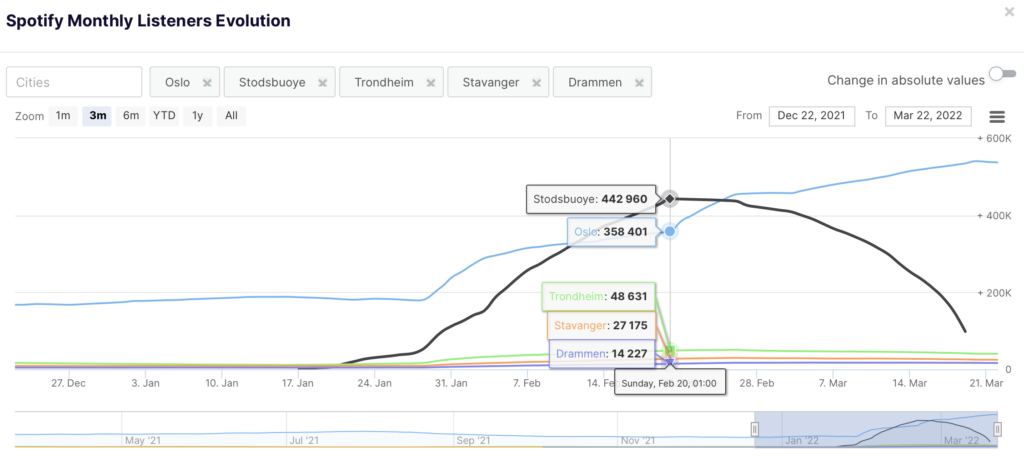The width and height of the screenshot is (1024, 463).
Task: Click the 7. Mar axis label
Action: (832, 383)
